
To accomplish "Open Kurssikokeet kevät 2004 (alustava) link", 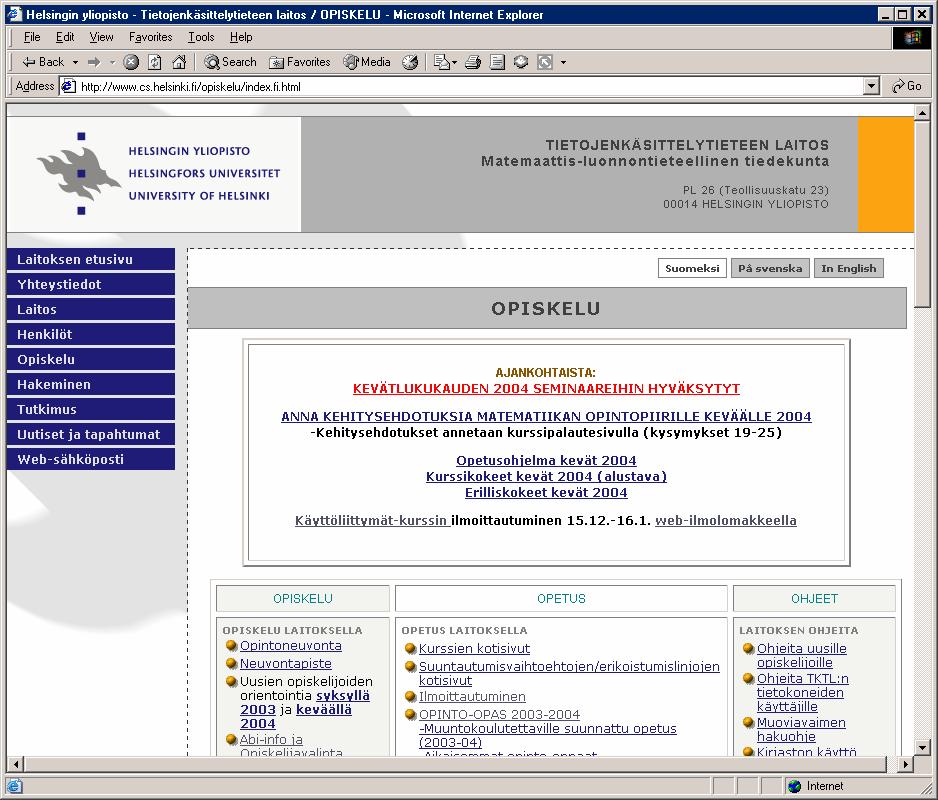I will [546, 476].
